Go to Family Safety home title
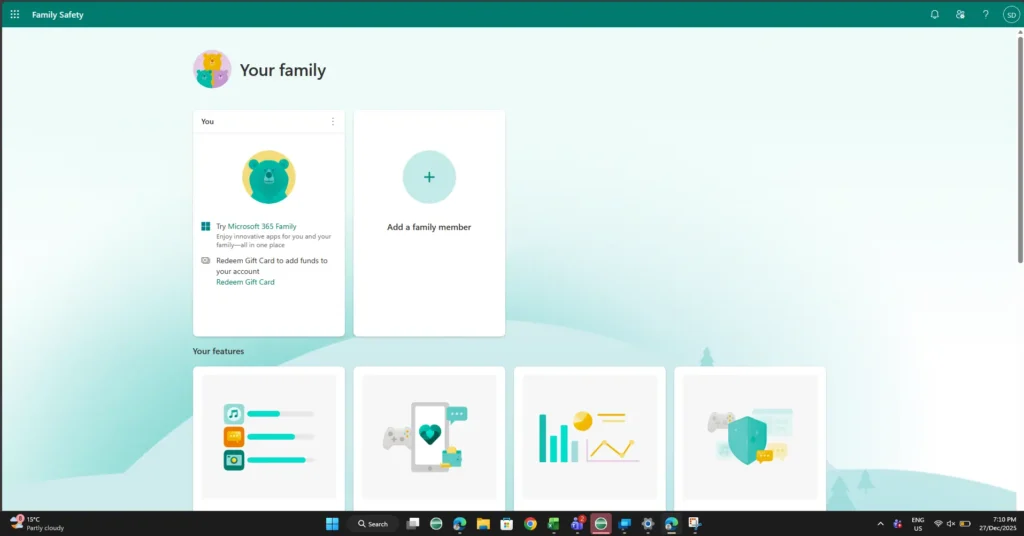 point(57,14)
